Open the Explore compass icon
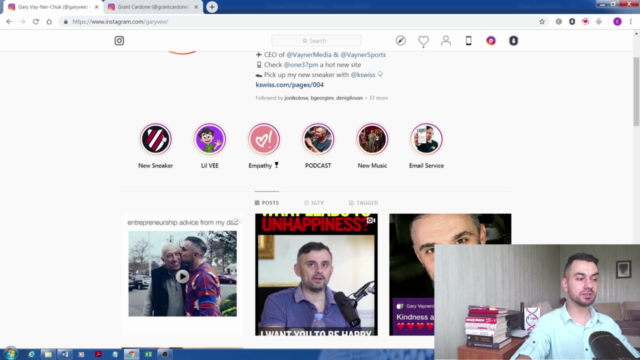 (401, 41)
